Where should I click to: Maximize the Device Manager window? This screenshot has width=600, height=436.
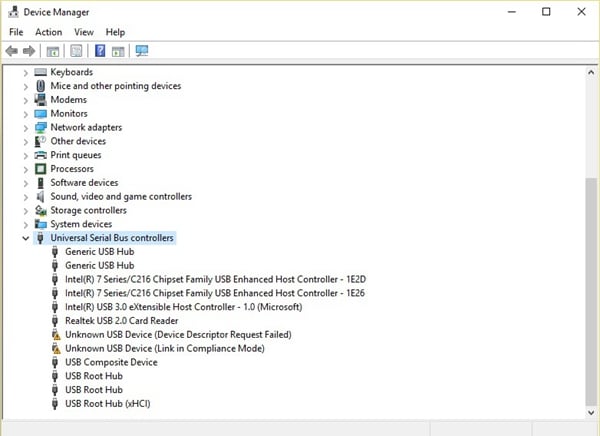(546, 12)
